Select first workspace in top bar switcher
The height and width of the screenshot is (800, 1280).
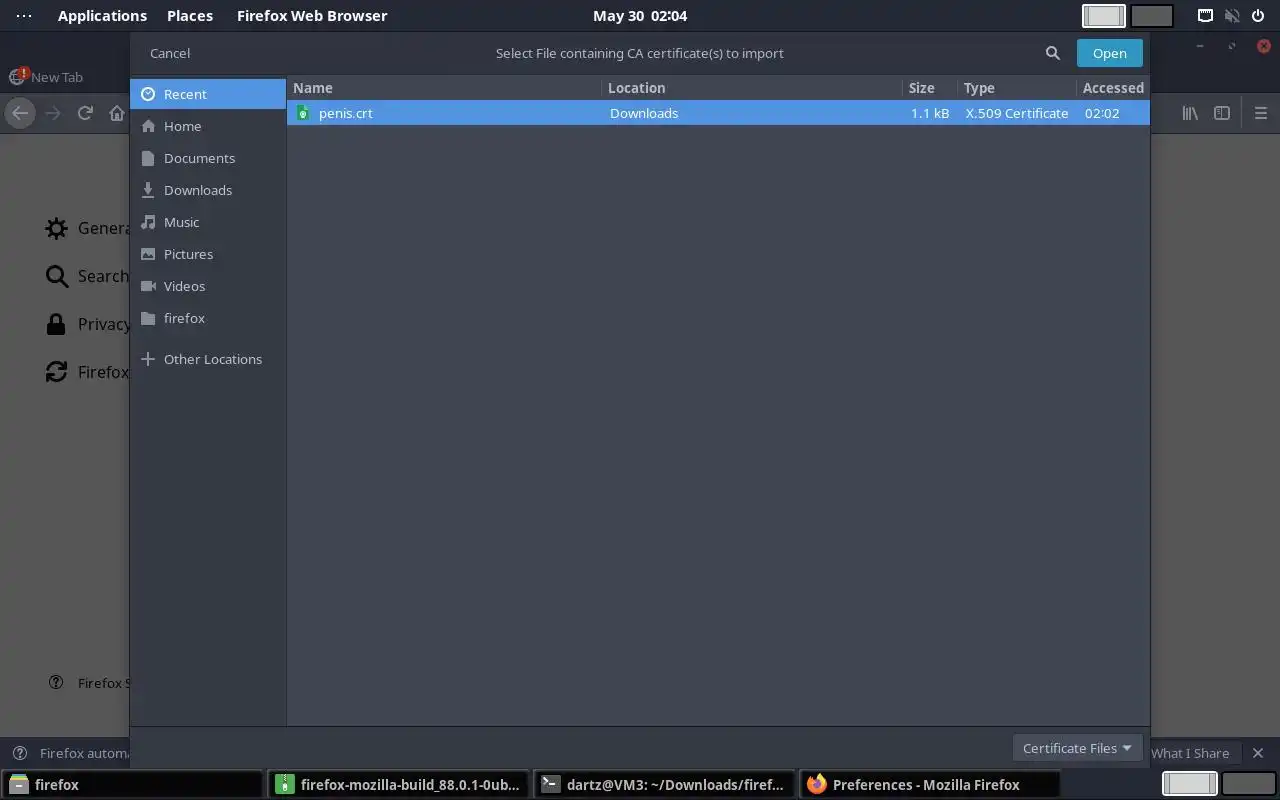tap(1104, 16)
